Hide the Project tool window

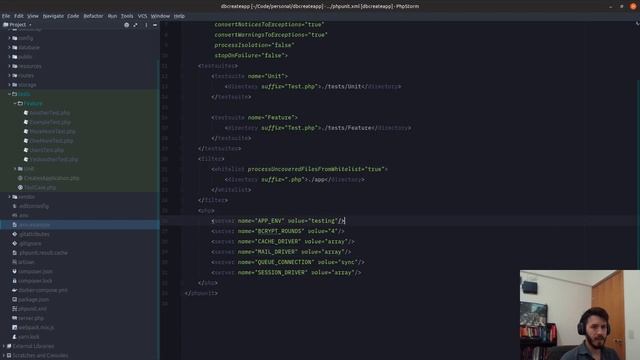(155, 25)
